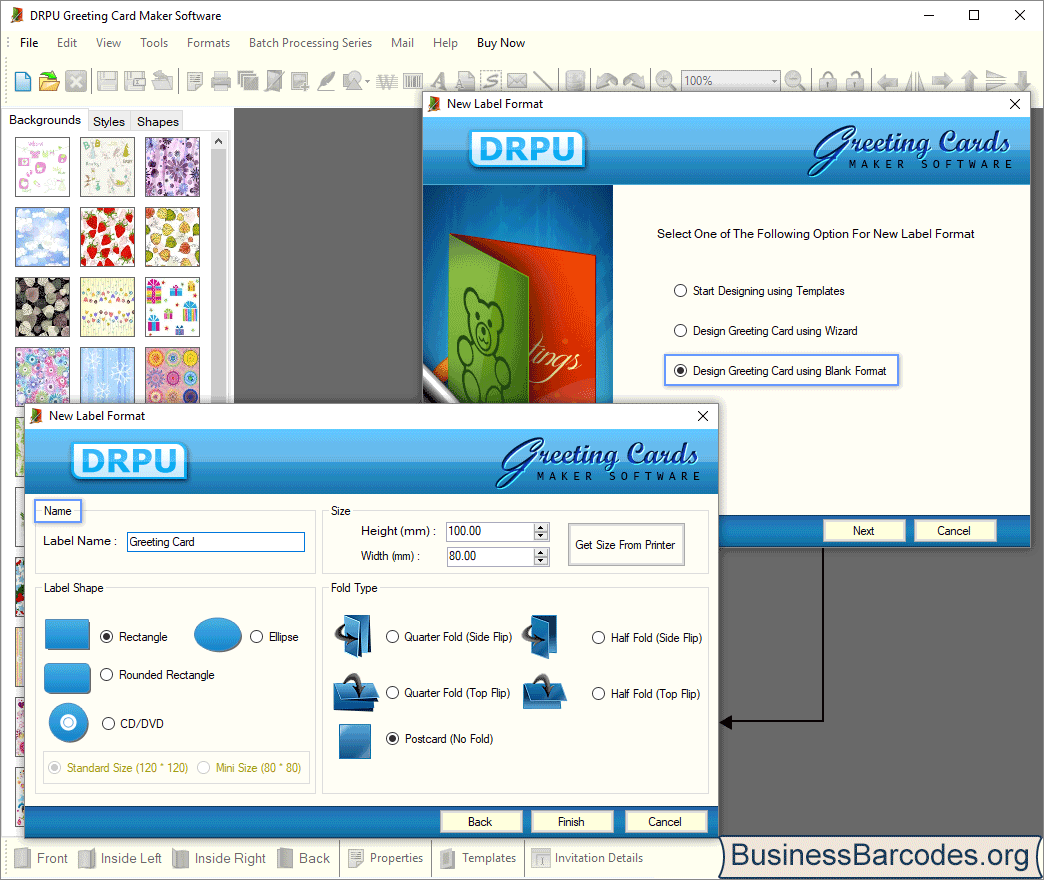Click the closed padlock lock icon
This screenshot has width=1044, height=880.
pyautogui.click(x=828, y=81)
